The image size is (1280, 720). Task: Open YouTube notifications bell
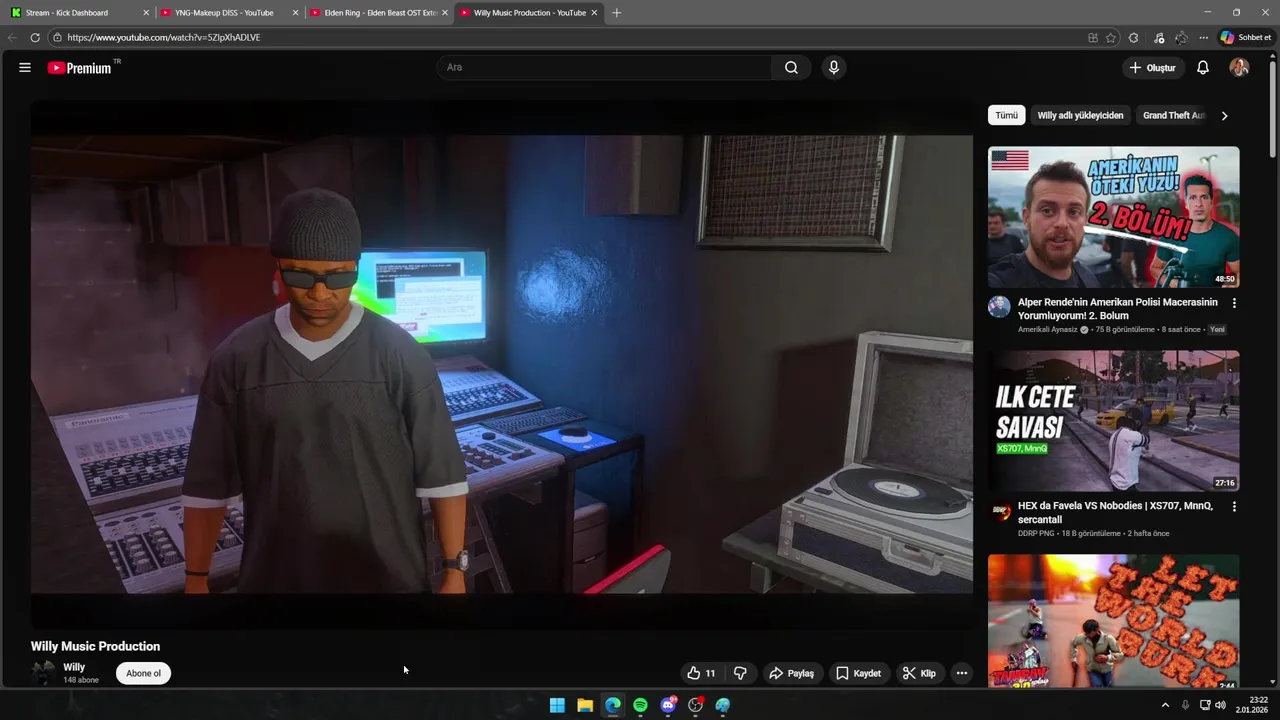click(1203, 68)
